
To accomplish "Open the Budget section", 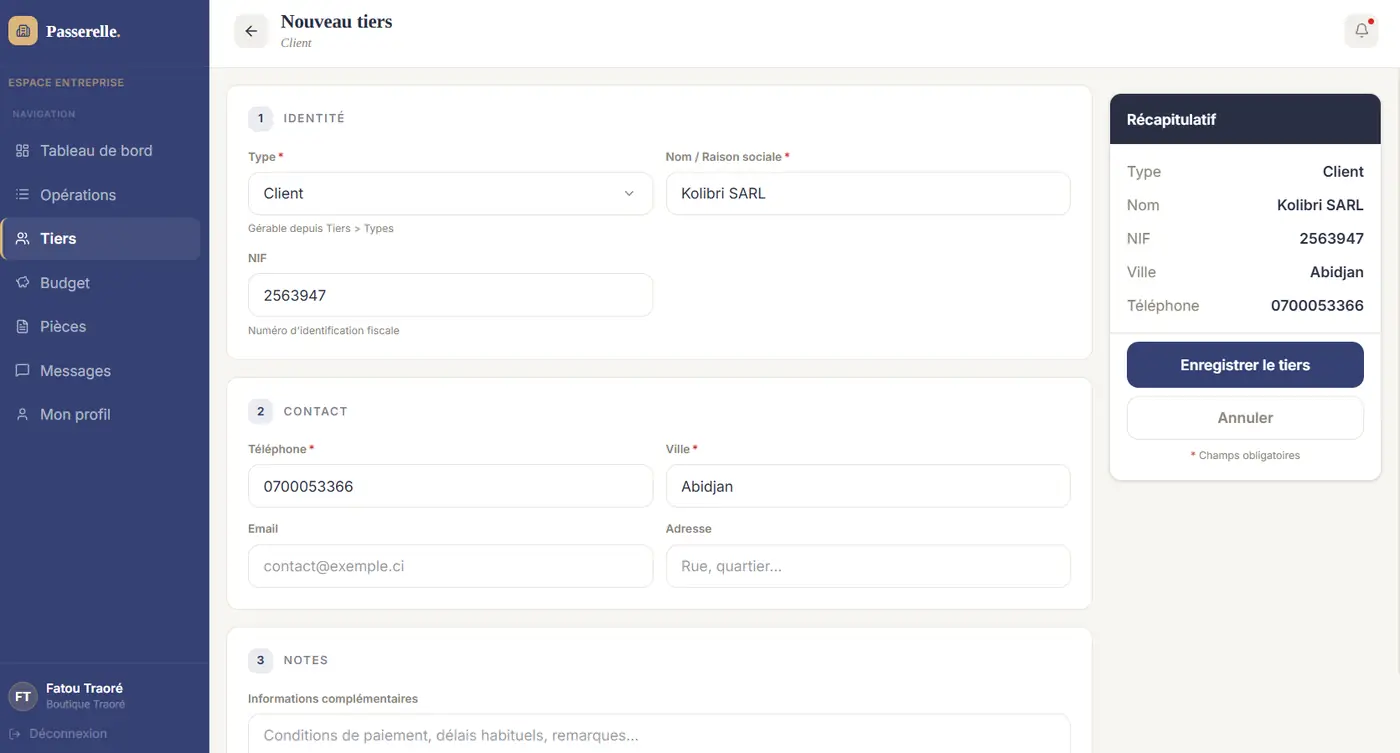I will [x=100, y=283].
